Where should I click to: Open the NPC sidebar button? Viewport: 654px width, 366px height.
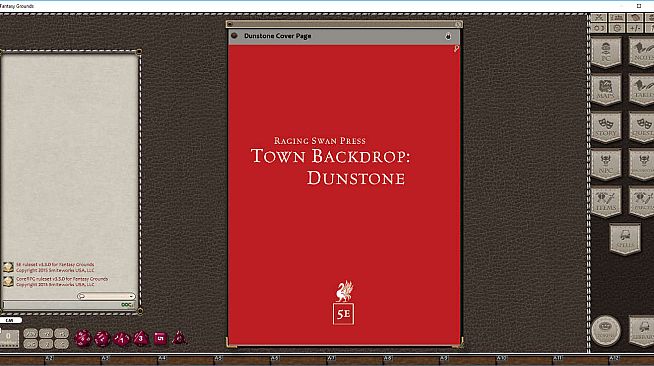(x=606, y=164)
